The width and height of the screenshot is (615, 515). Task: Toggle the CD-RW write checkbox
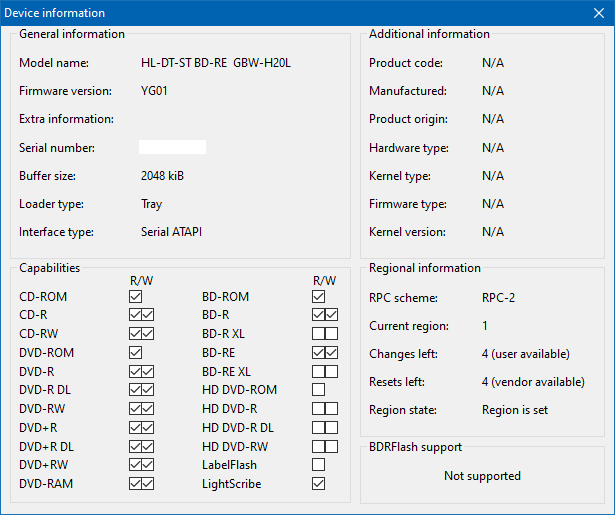pos(148,333)
